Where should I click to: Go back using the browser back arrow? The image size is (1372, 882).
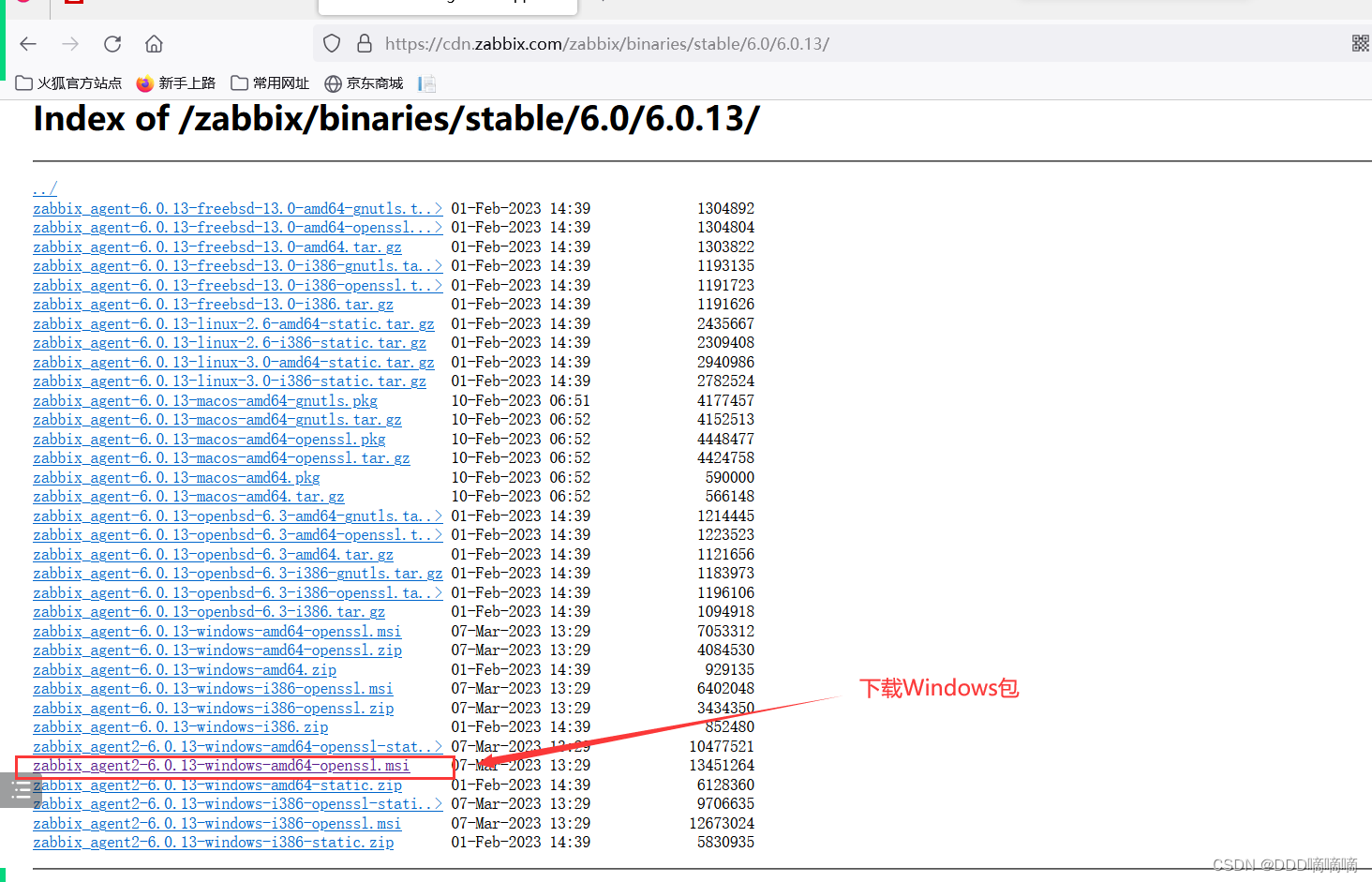(x=28, y=44)
